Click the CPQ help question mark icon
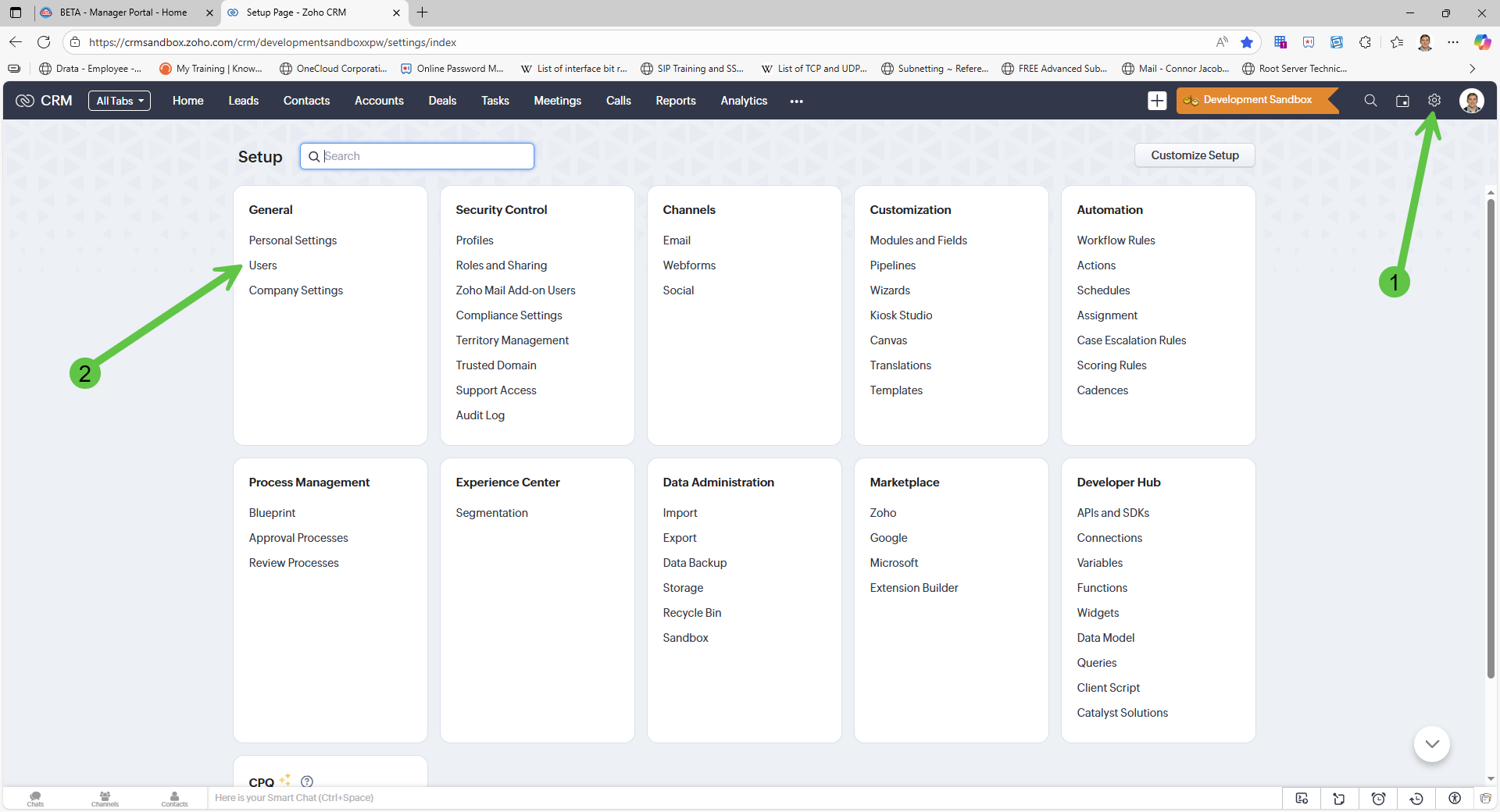Image resolution: width=1500 pixels, height=812 pixels. tap(307, 782)
